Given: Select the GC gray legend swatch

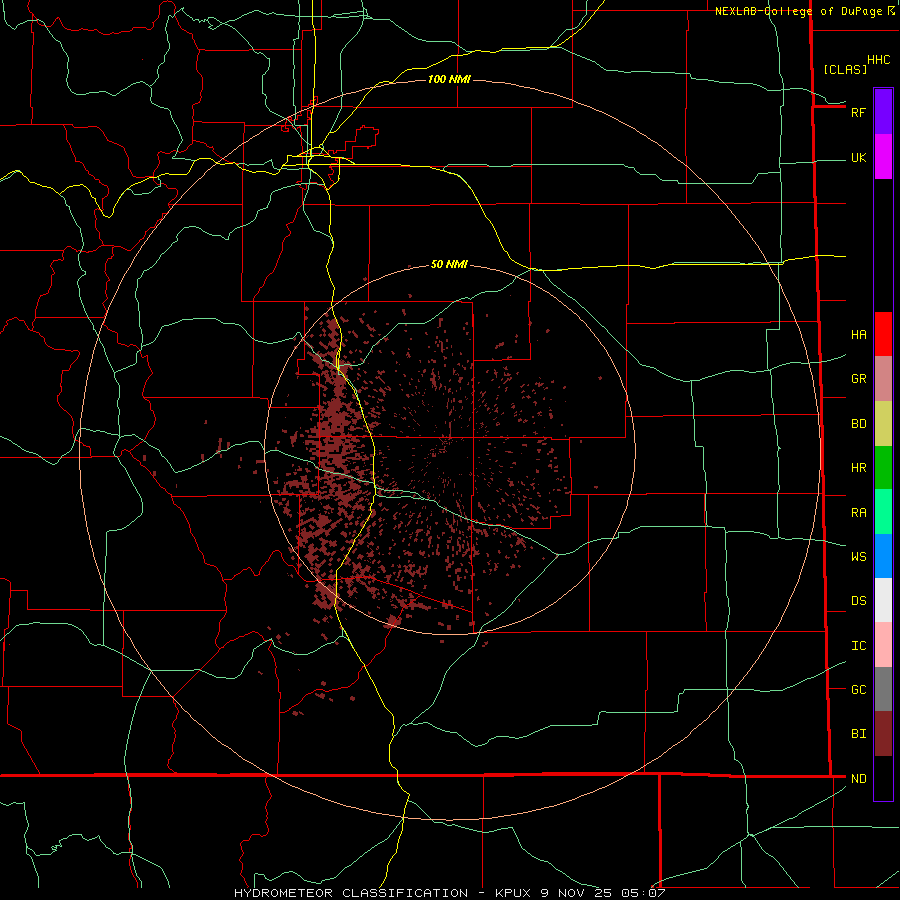Looking at the screenshot, I should click(x=883, y=689).
